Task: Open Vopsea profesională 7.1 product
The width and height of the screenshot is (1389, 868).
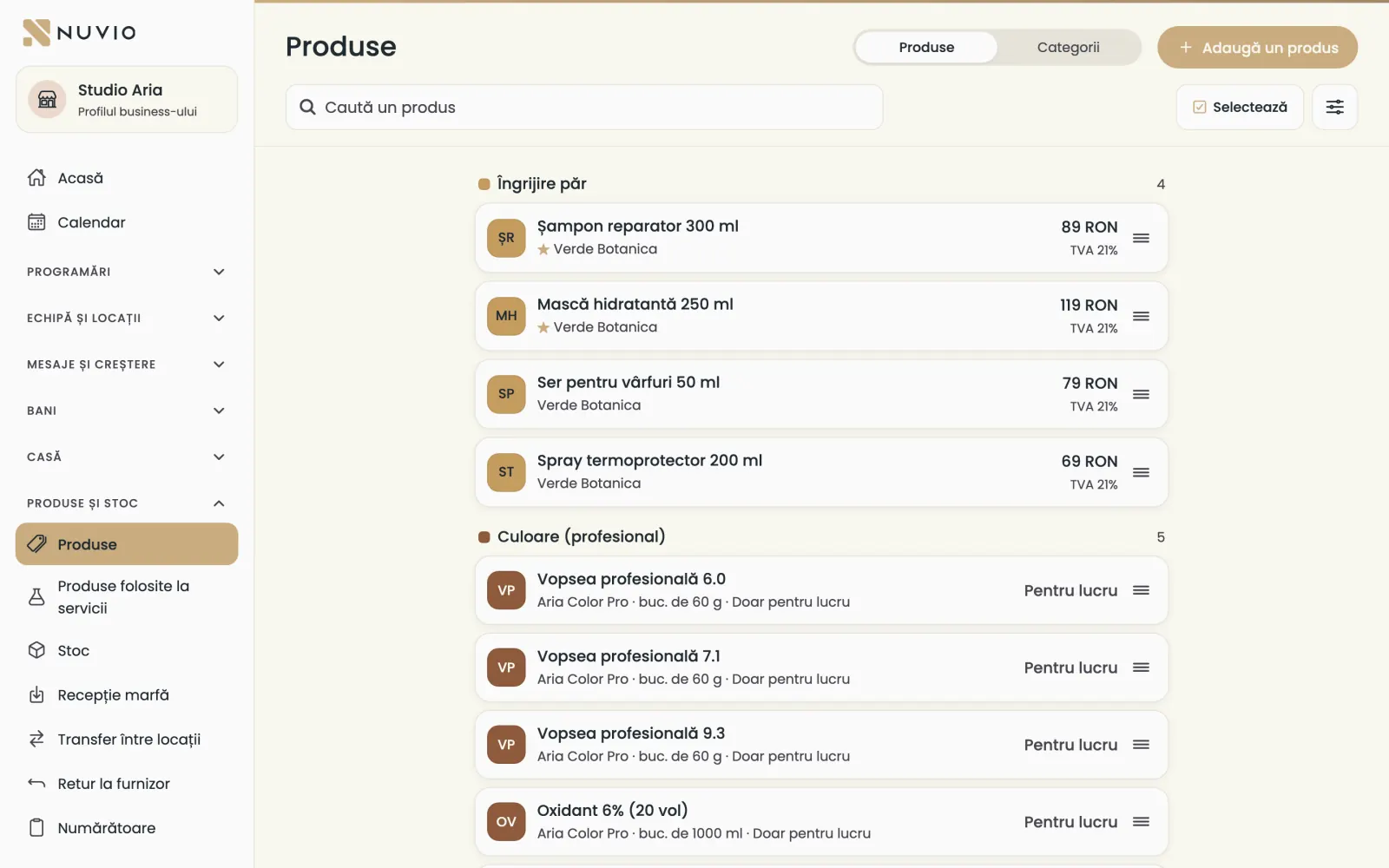Action: (821, 667)
